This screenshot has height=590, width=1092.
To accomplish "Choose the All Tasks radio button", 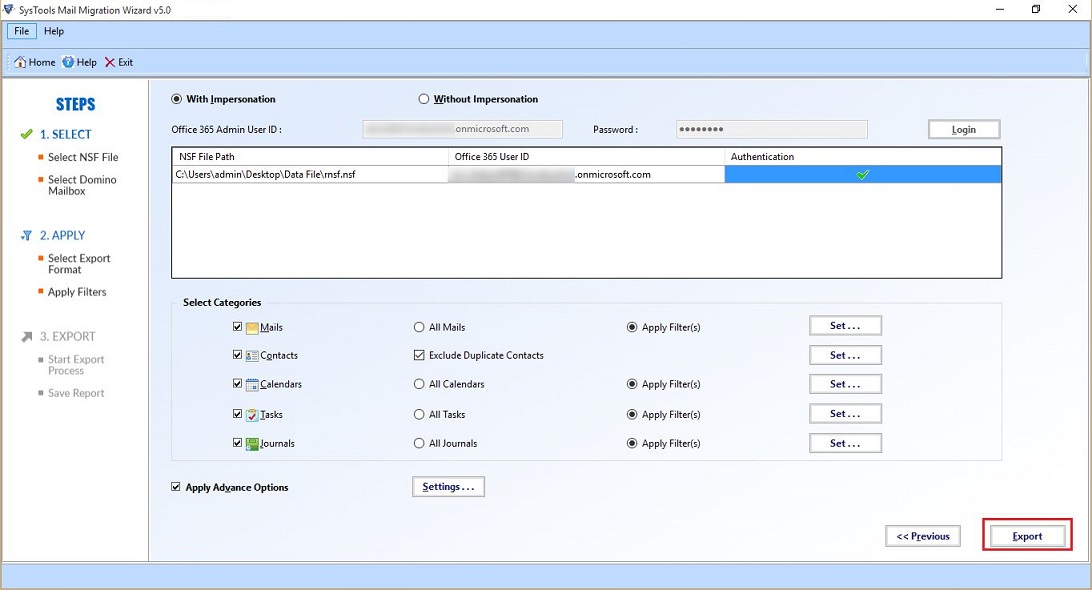I will pyautogui.click(x=419, y=414).
